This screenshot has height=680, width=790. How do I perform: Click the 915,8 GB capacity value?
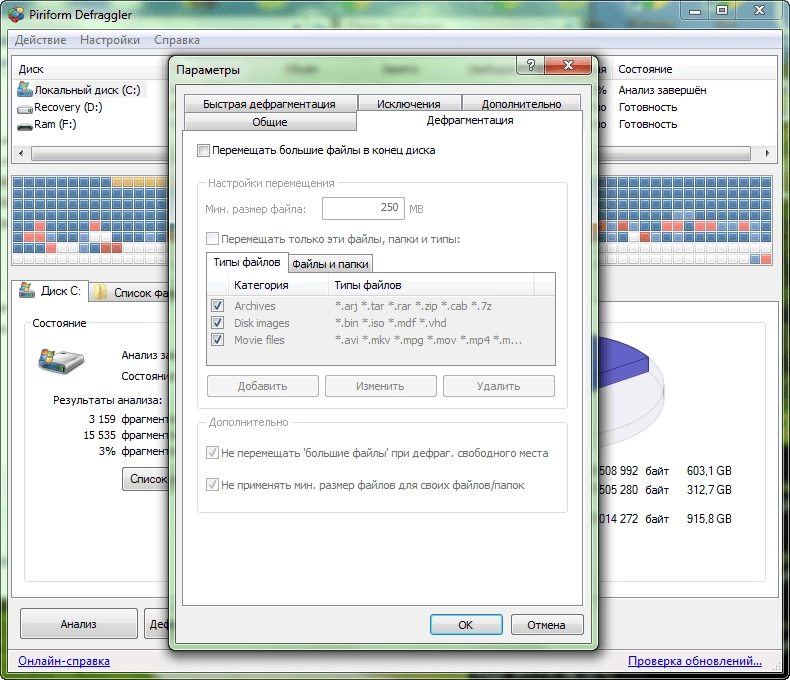709,518
